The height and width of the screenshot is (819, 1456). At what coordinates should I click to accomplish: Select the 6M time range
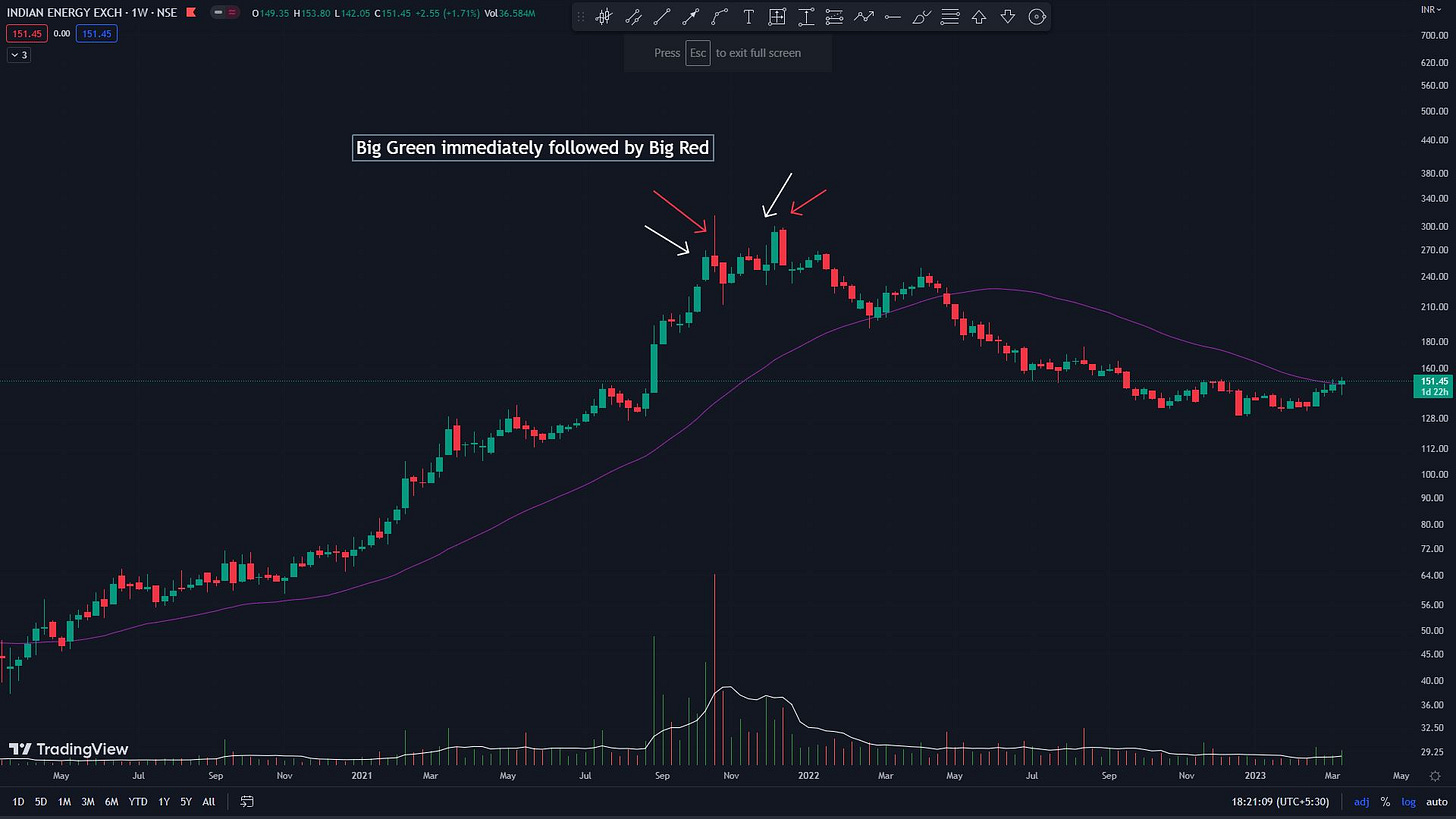tap(111, 801)
